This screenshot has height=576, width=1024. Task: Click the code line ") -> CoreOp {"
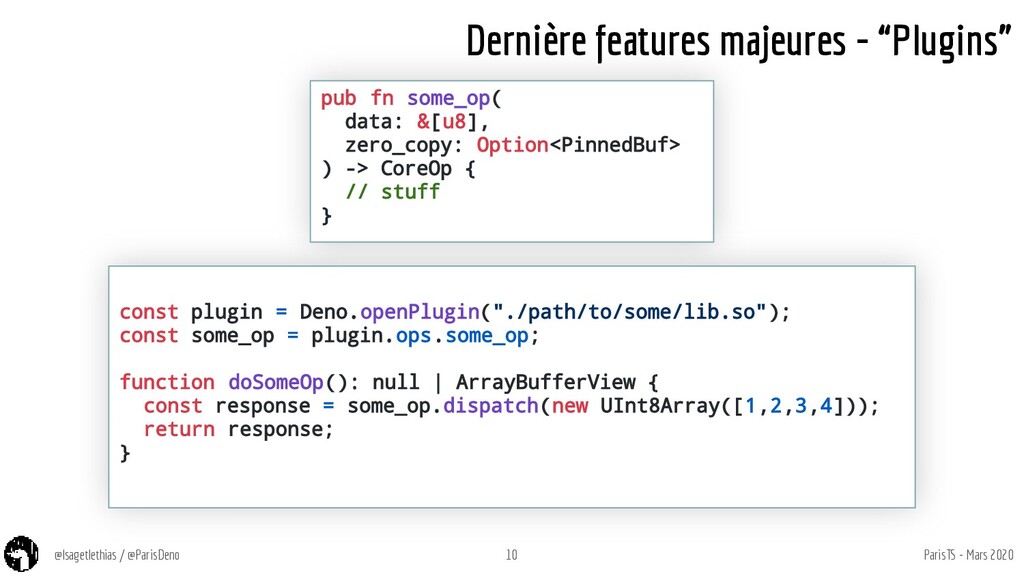coord(398,168)
